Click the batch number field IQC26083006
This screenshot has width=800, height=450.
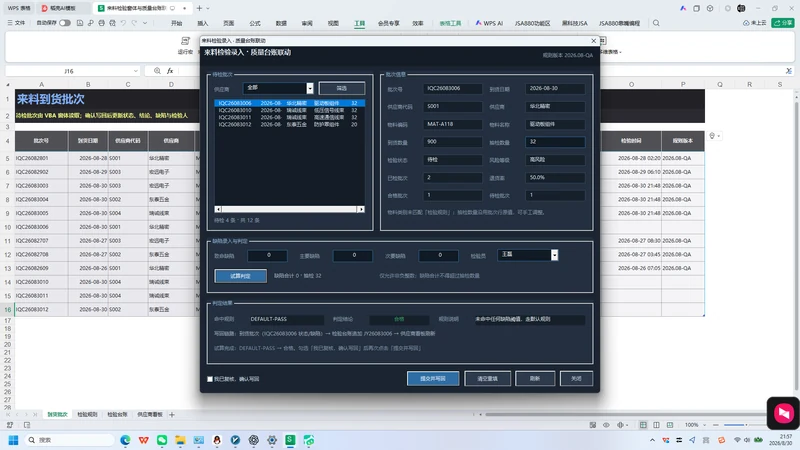pos(453,88)
